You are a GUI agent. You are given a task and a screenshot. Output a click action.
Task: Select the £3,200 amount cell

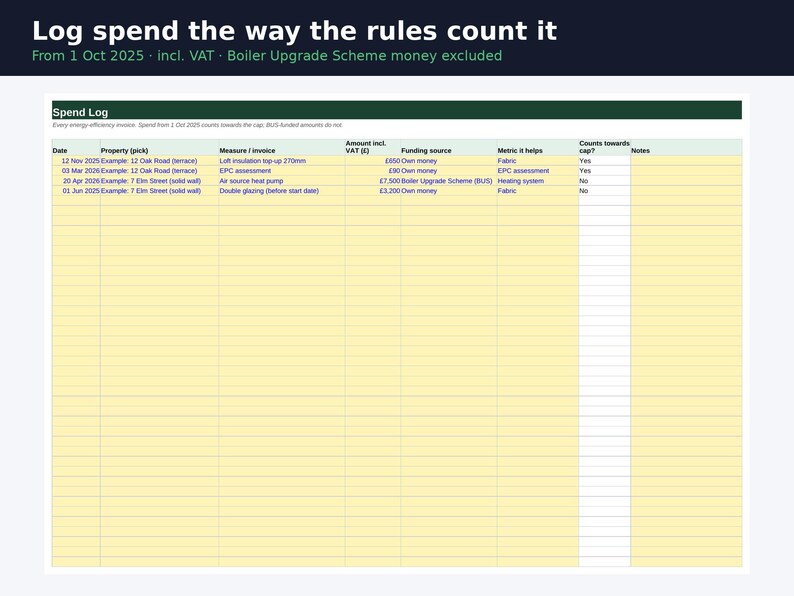click(373, 191)
